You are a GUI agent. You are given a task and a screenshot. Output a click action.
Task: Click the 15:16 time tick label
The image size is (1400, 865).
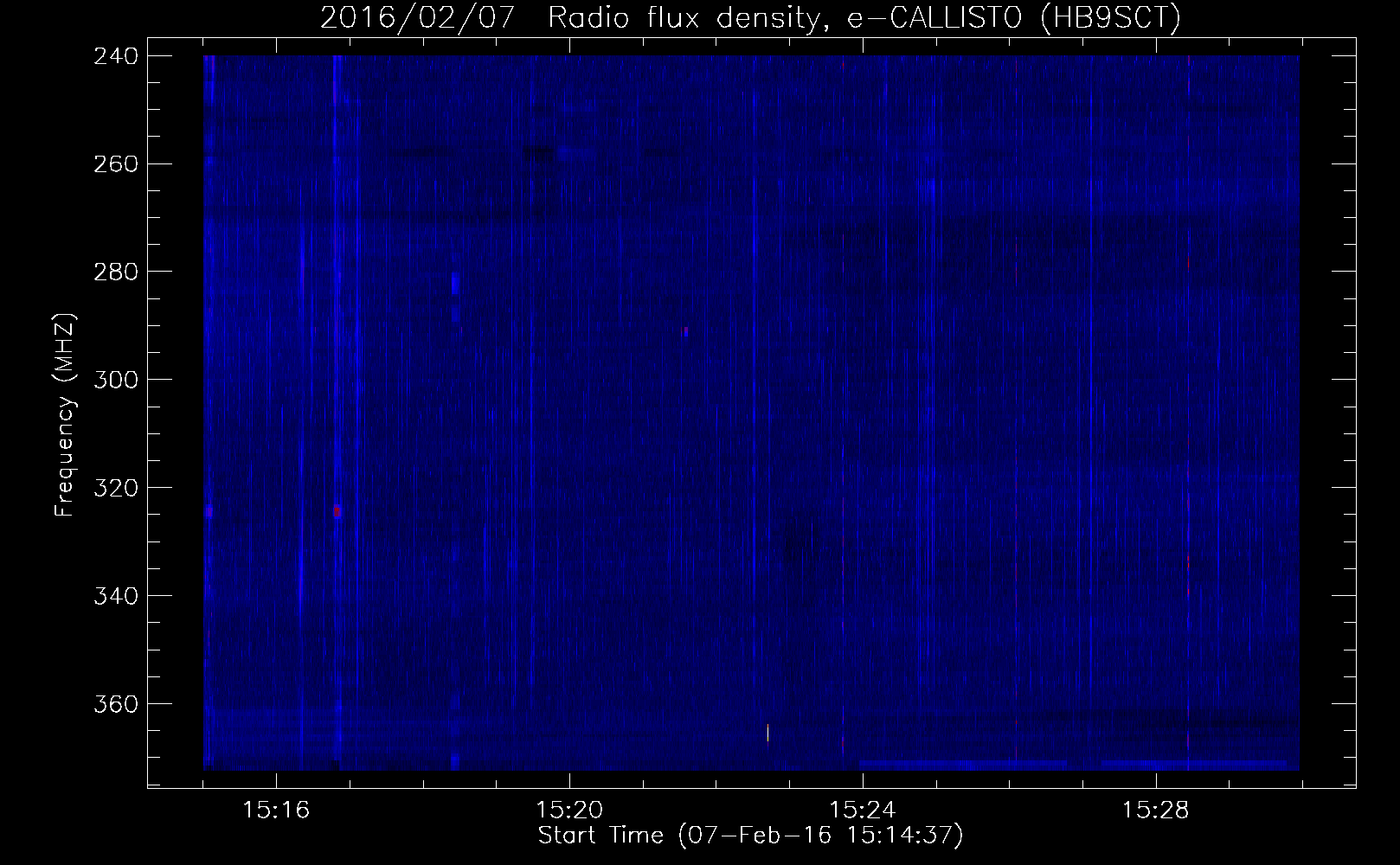pos(277,811)
